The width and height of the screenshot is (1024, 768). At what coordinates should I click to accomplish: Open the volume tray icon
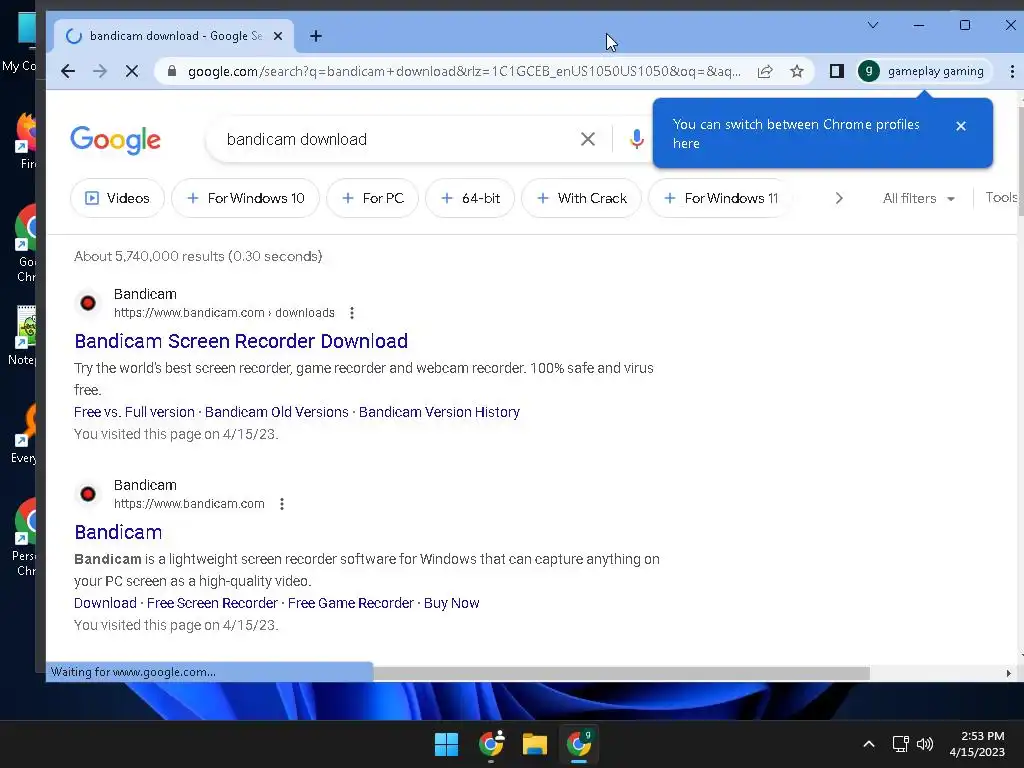tap(925, 744)
